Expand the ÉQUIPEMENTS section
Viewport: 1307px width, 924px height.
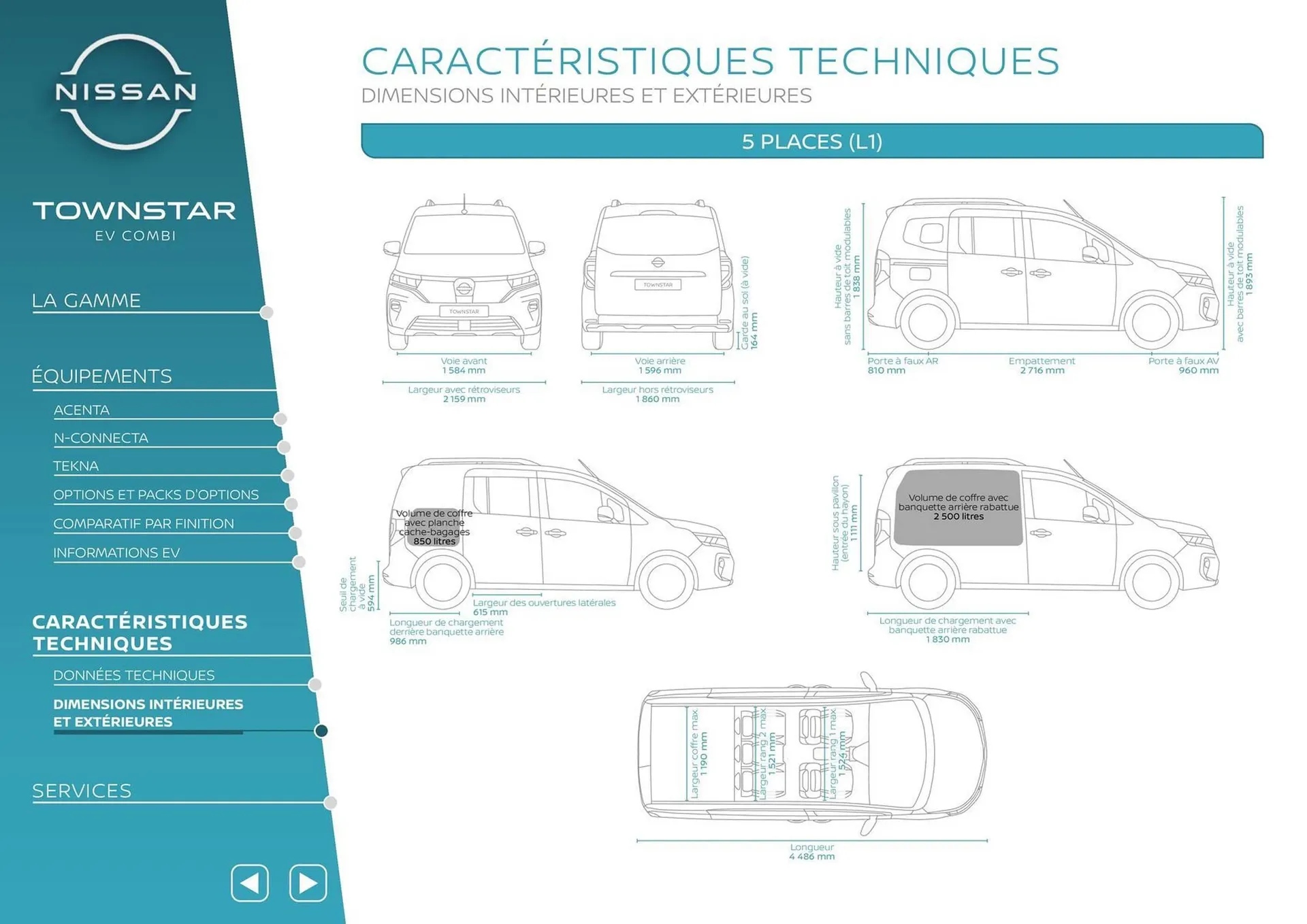pos(101,375)
